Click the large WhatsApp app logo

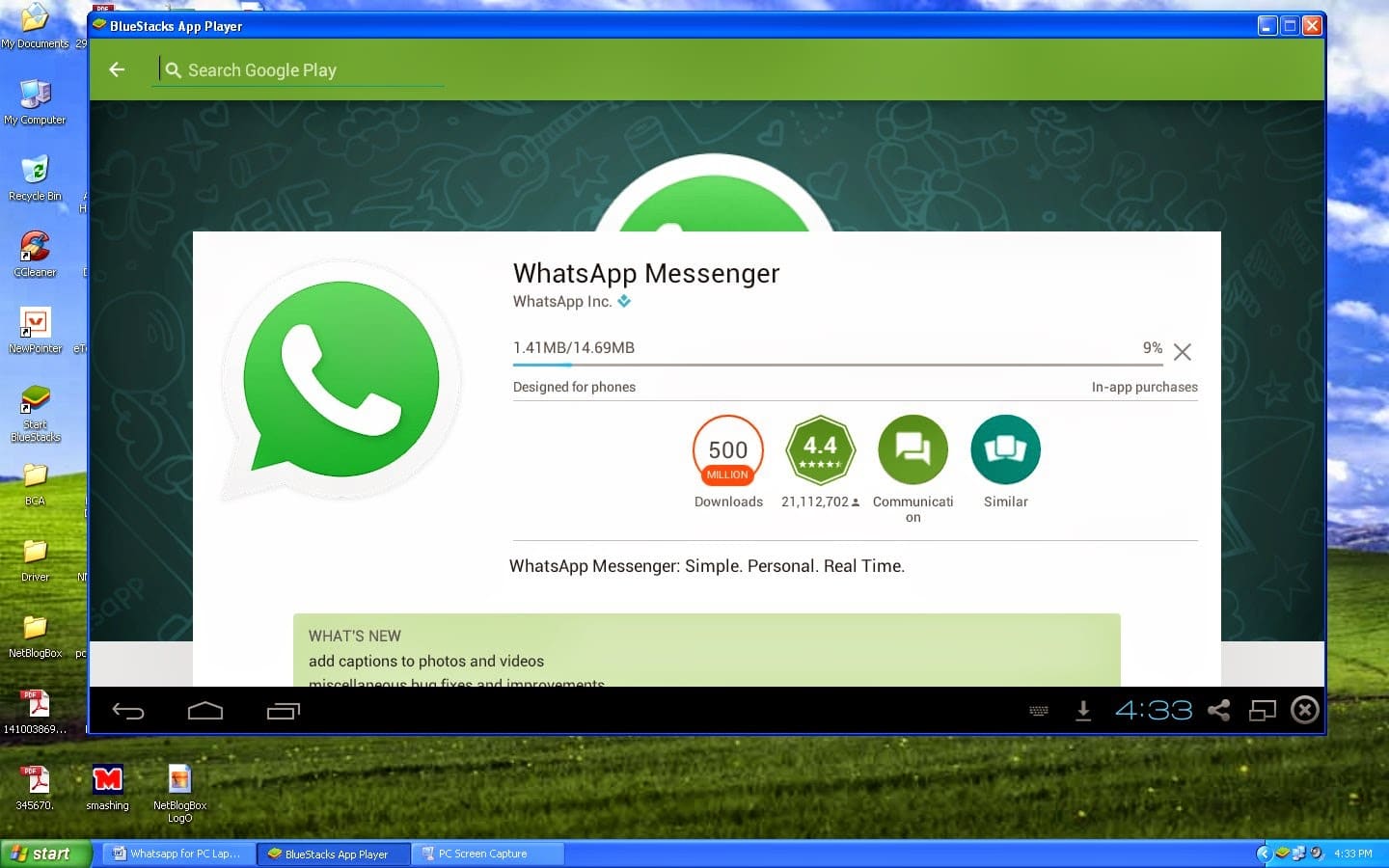(x=341, y=380)
